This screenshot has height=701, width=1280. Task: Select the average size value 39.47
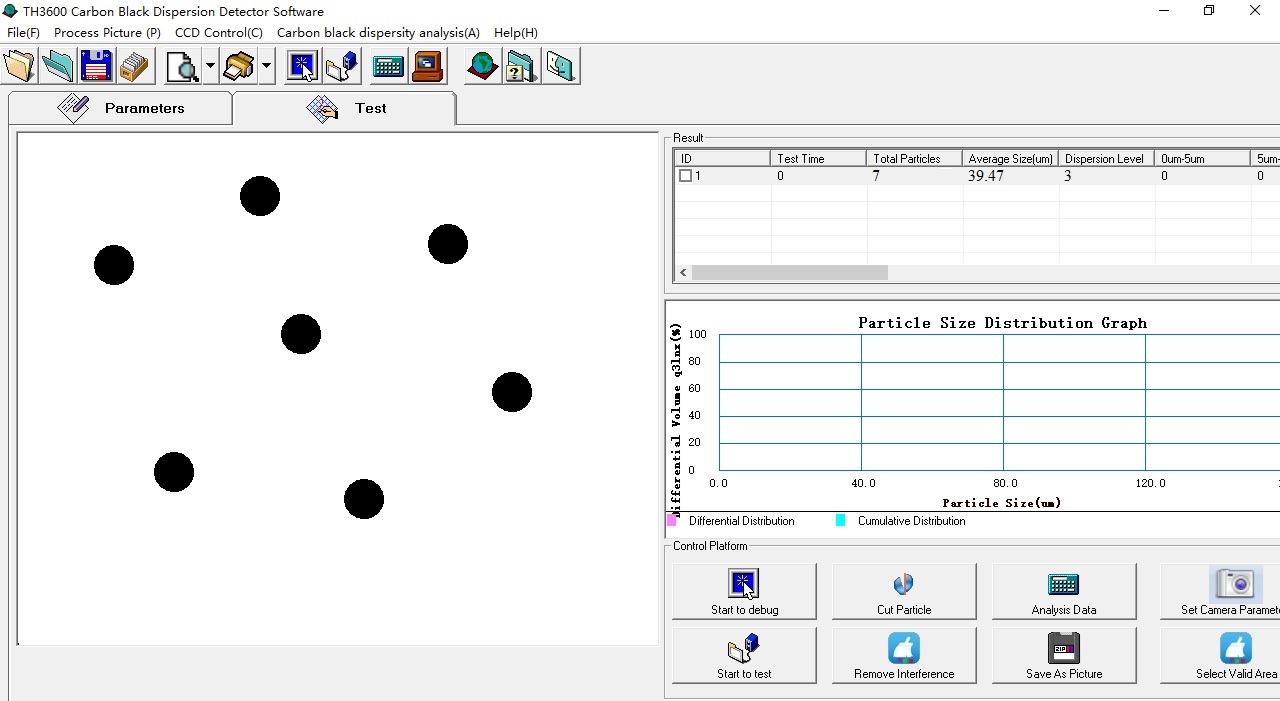coord(986,176)
